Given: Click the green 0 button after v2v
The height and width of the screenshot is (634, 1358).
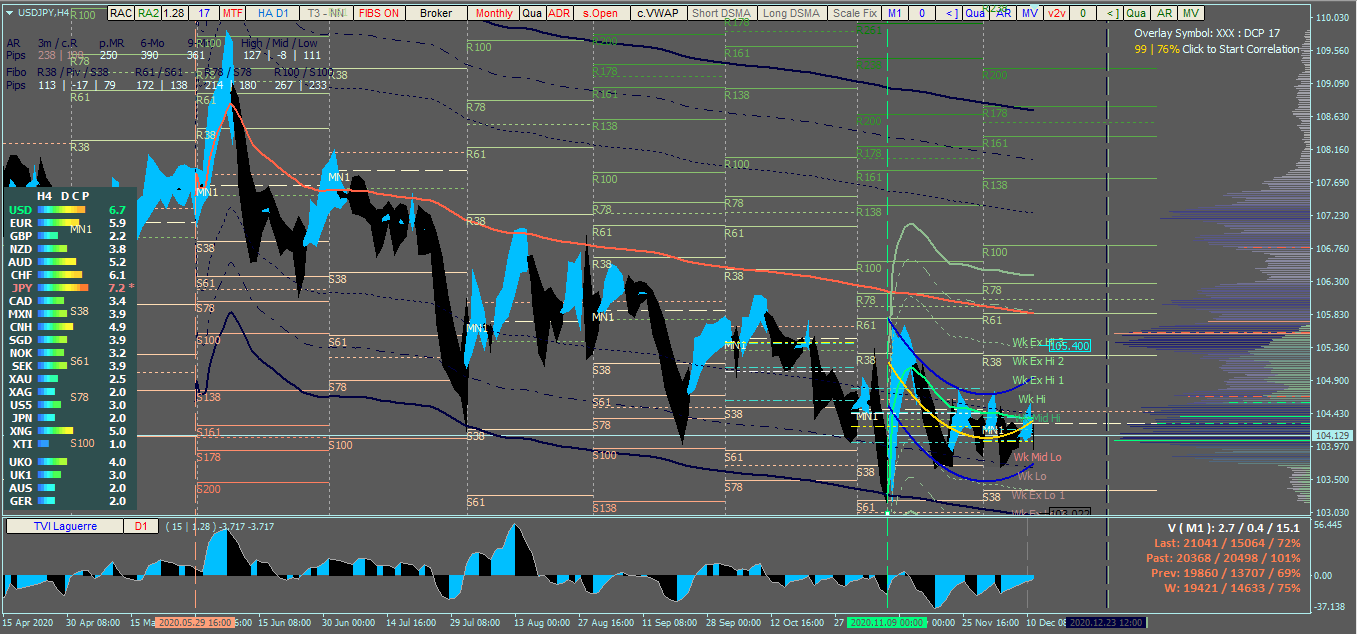Looking at the screenshot, I should click(x=1083, y=13).
